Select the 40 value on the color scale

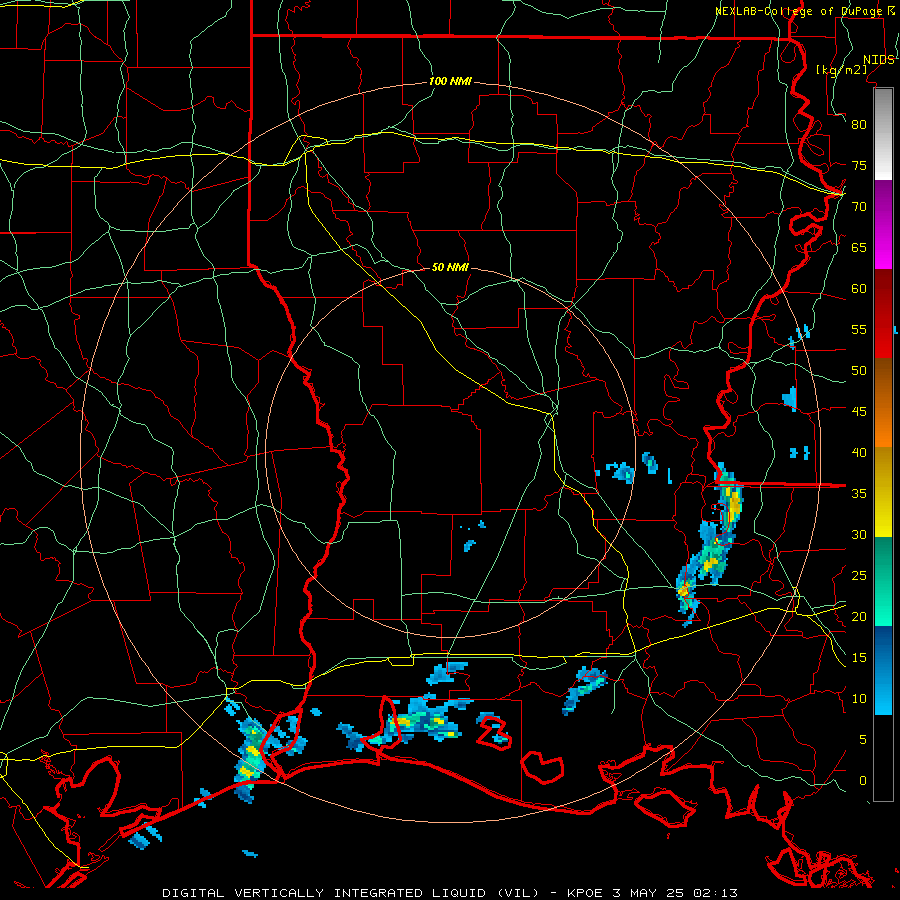point(859,452)
